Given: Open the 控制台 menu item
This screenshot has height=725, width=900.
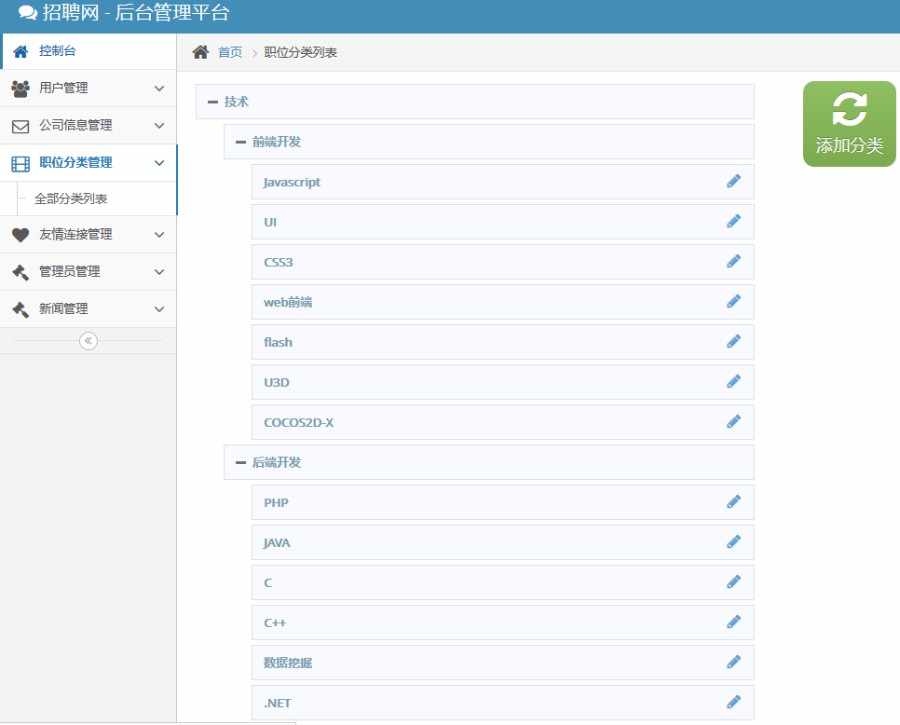Looking at the screenshot, I should (88, 51).
